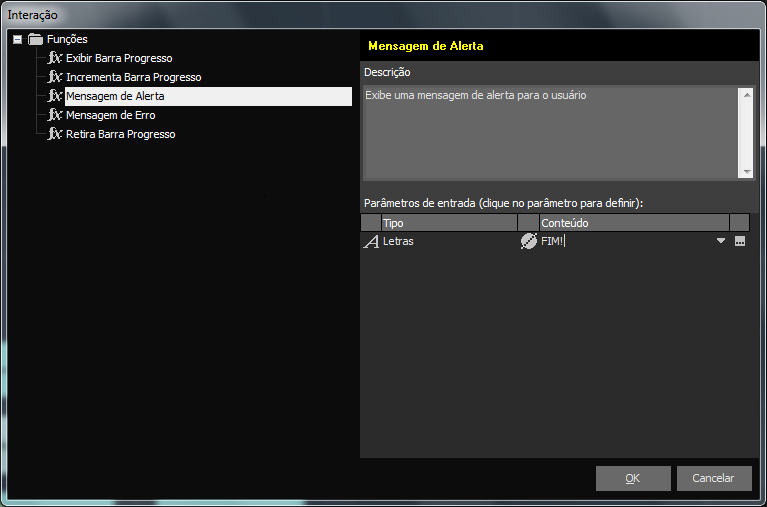
Task: Click the Letras type icon
Action: click(371, 242)
